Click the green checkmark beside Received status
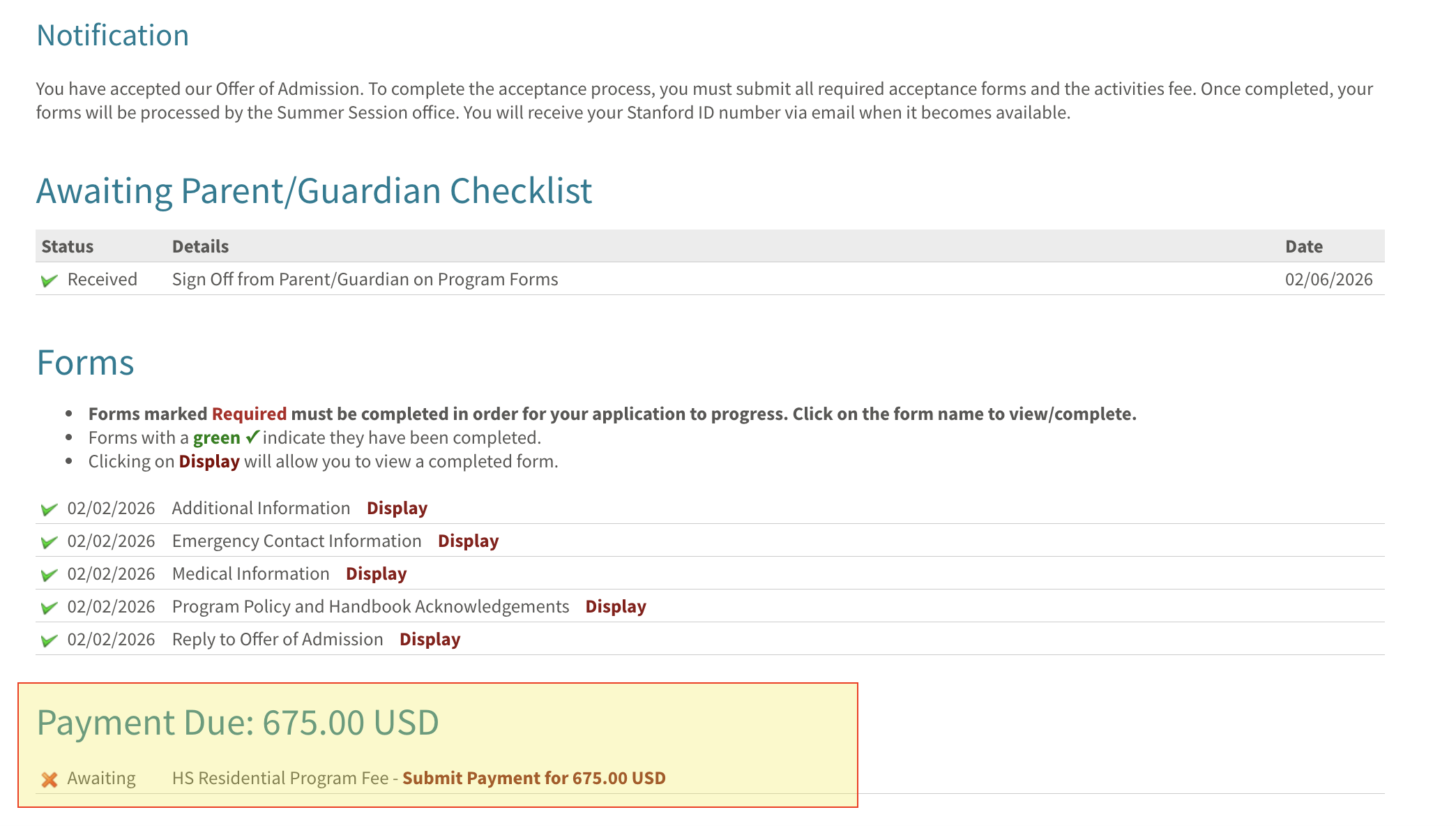 [49, 280]
